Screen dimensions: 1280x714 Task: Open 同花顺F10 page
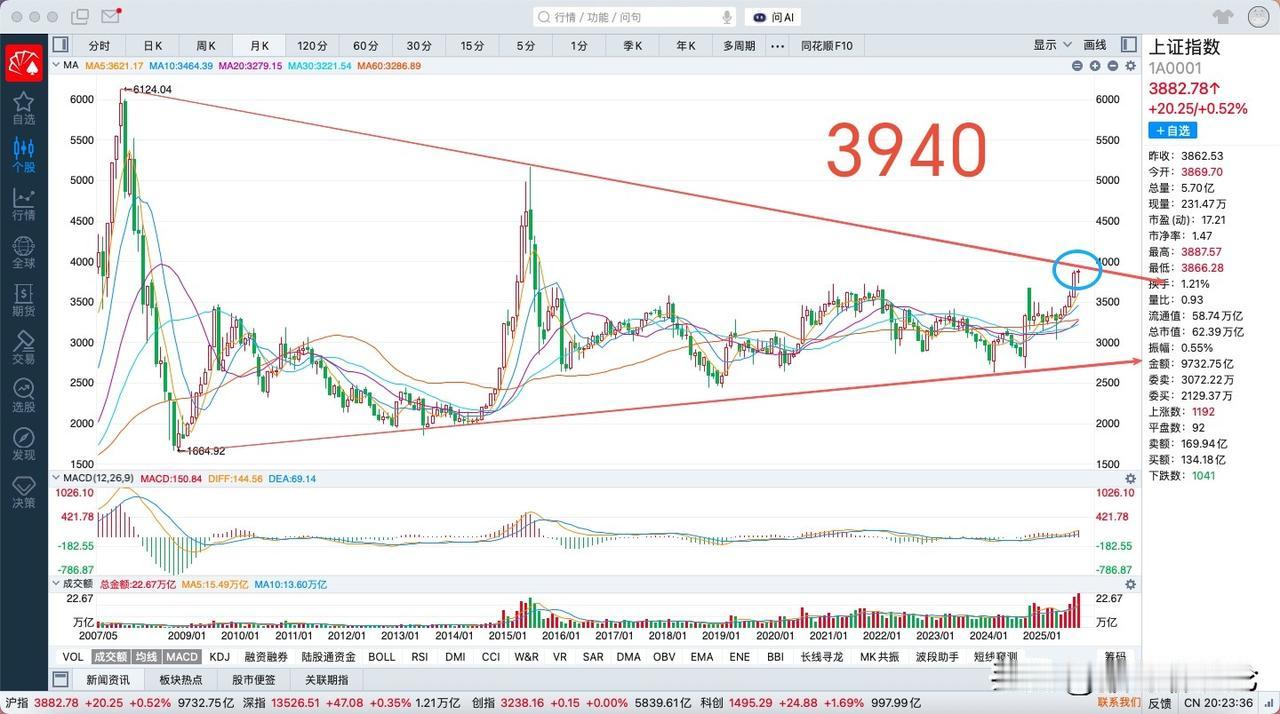(x=826, y=46)
